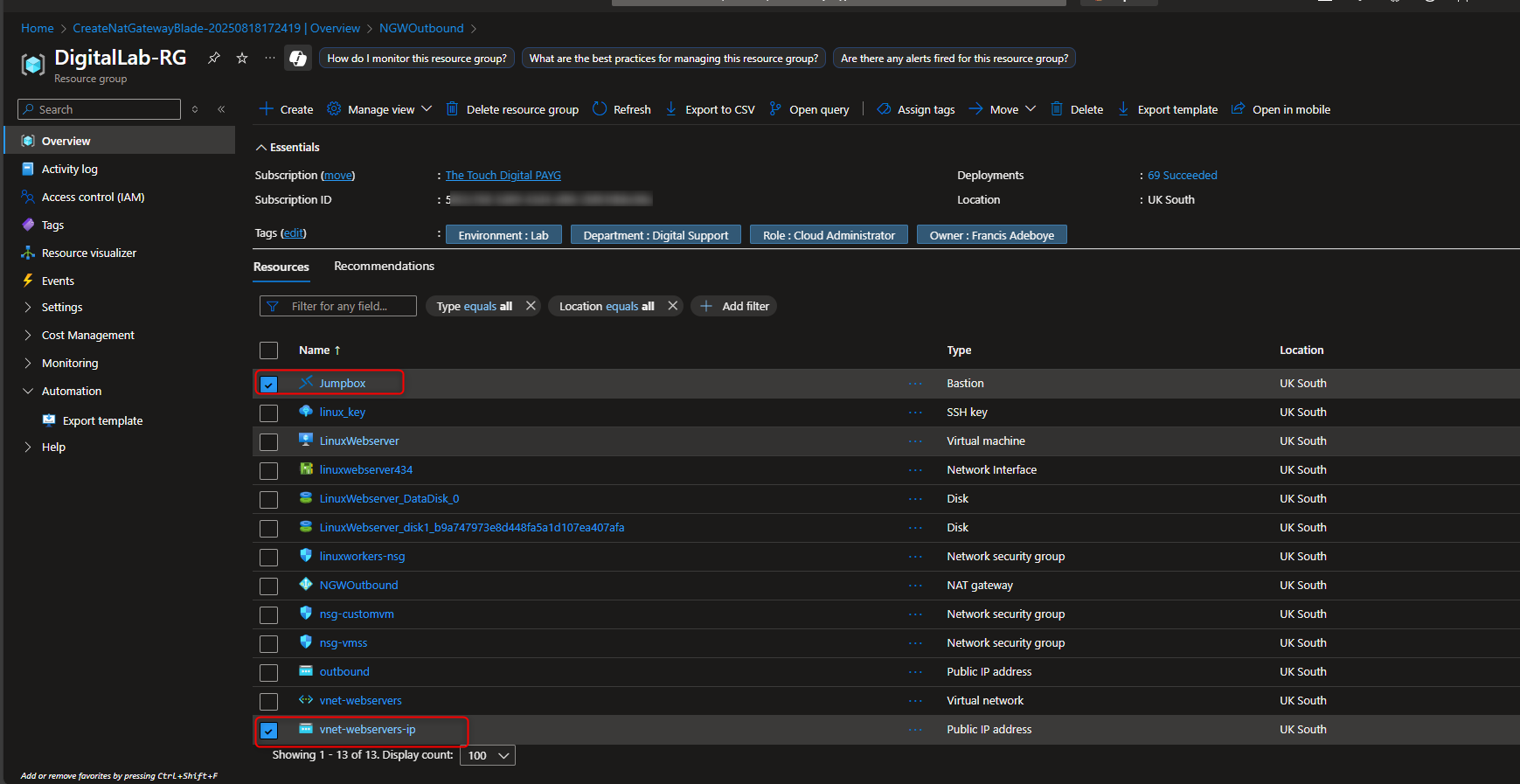The image size is (1520, 784).
Task: Assign tags to selected resources
Action: coord(916,109)
